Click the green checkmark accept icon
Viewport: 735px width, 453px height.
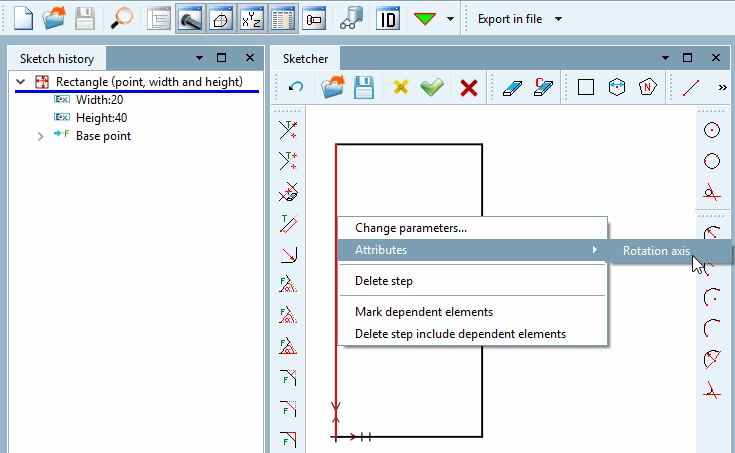(431, 87)
